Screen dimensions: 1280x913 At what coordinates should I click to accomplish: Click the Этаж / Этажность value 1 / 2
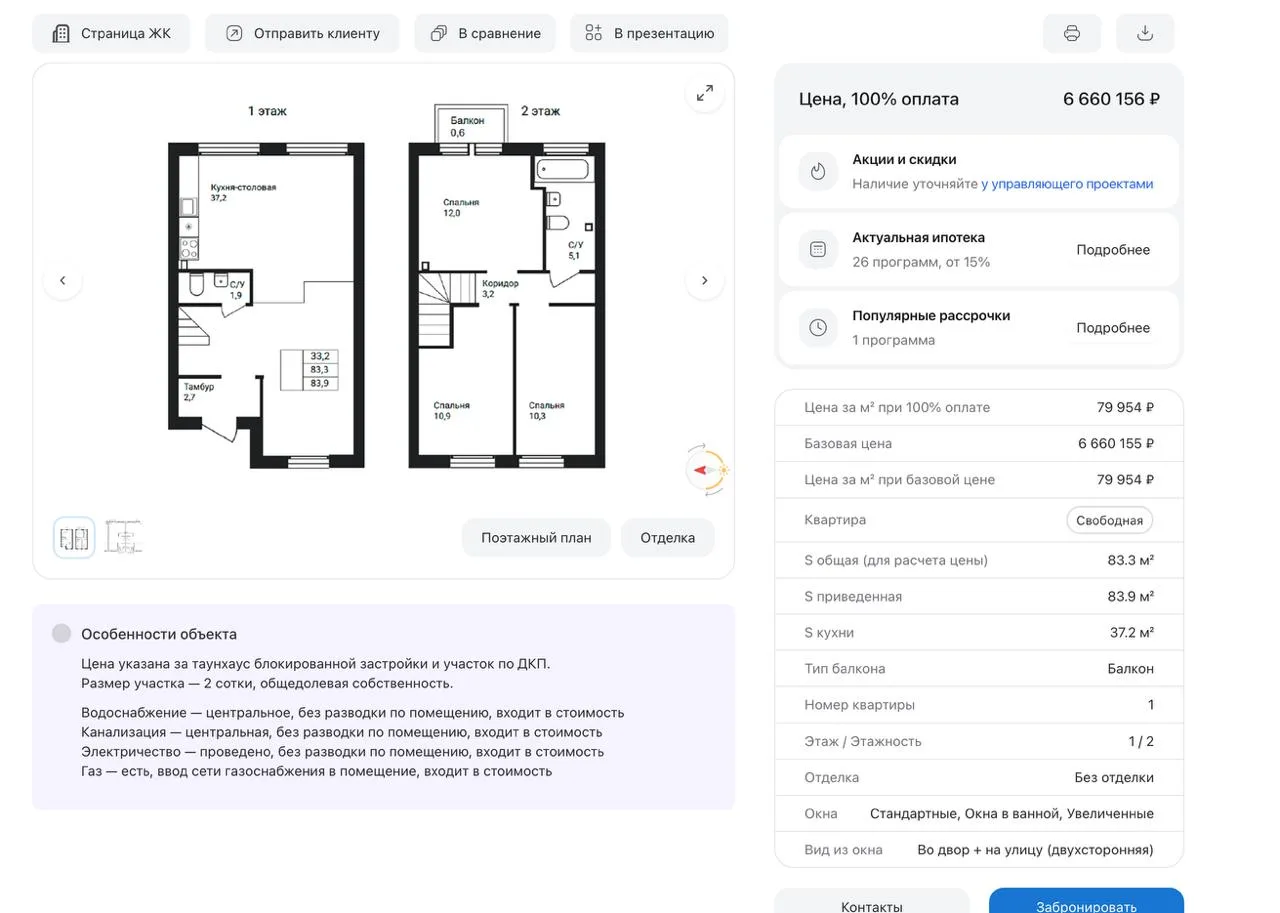coord(1141,742)
